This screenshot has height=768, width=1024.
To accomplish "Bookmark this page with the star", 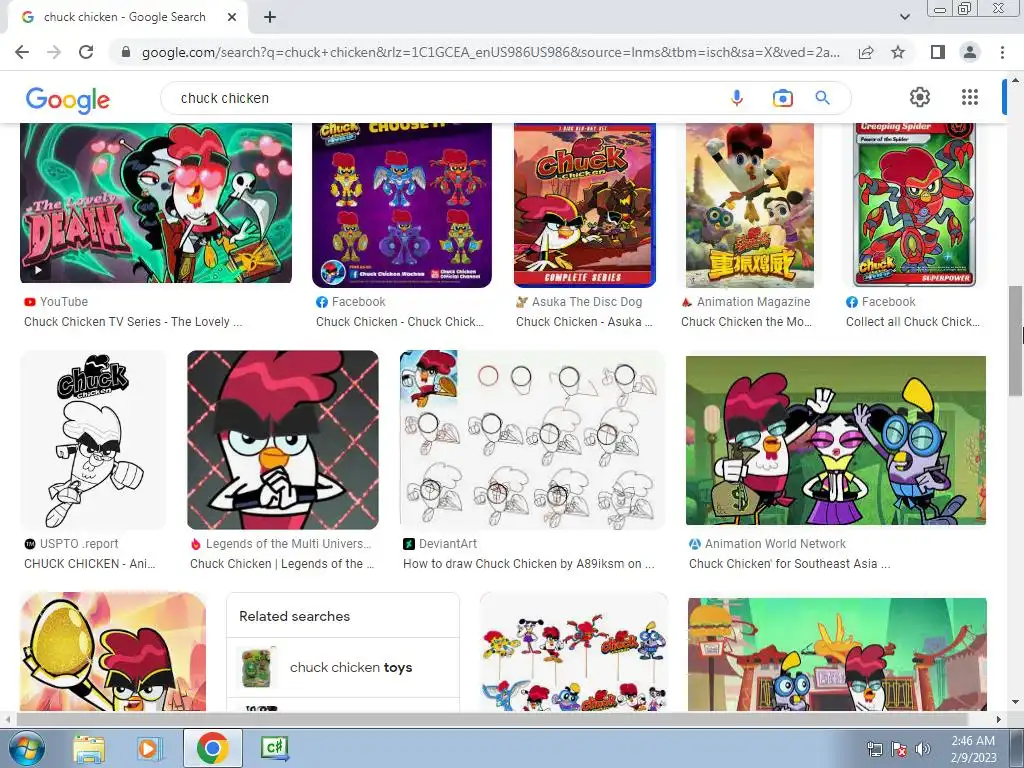I will click(x=898, y=52).
